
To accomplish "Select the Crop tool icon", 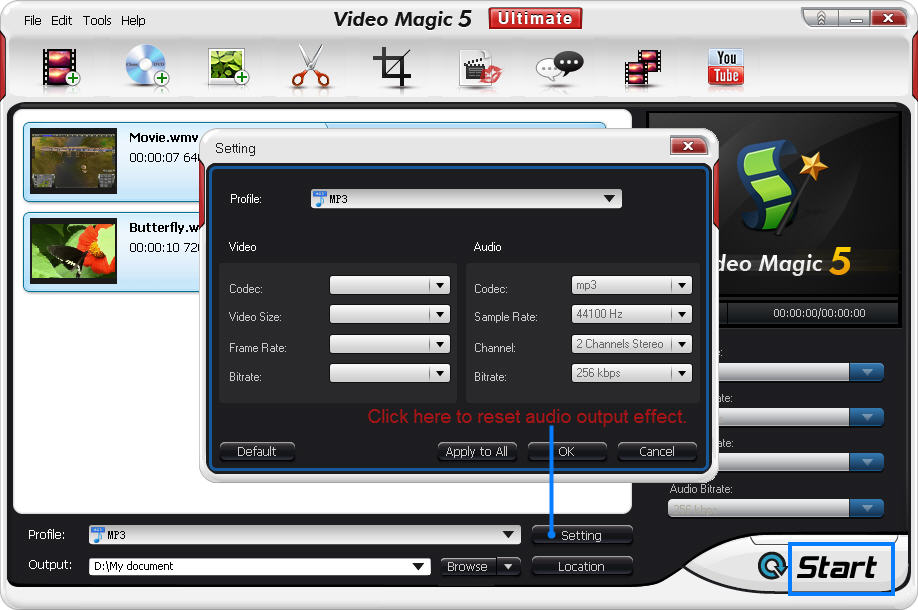I will pyautogui.click(x=392, y=67).
